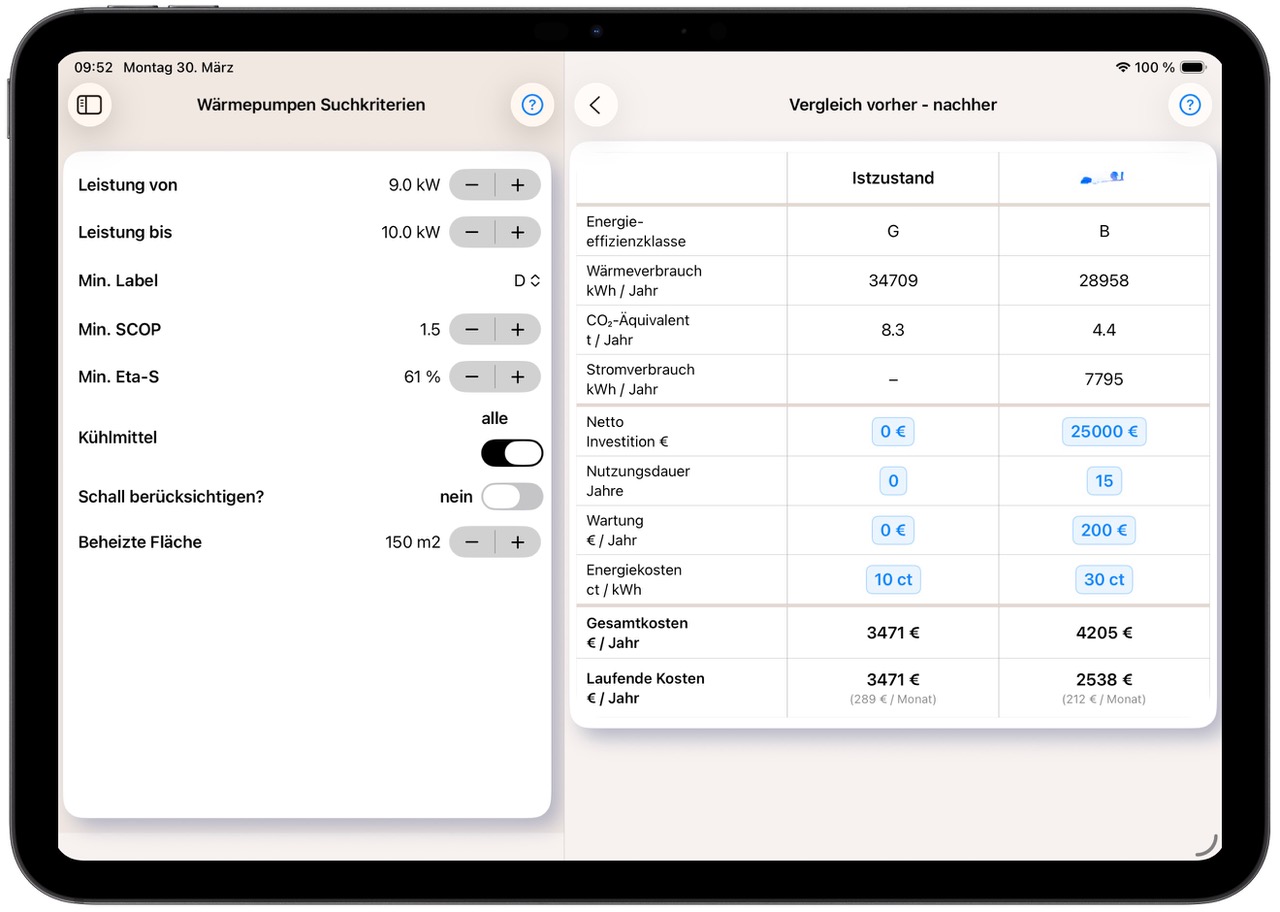This screenshot has height=912, width=1280.
Task: Tap the clock showing 09:52
Action: pos(92,67)
